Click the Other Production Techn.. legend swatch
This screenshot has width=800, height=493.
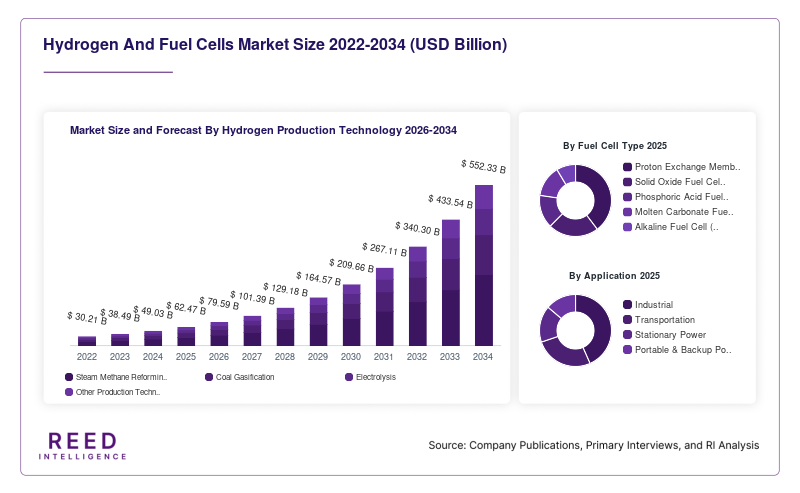pos(69,392)
